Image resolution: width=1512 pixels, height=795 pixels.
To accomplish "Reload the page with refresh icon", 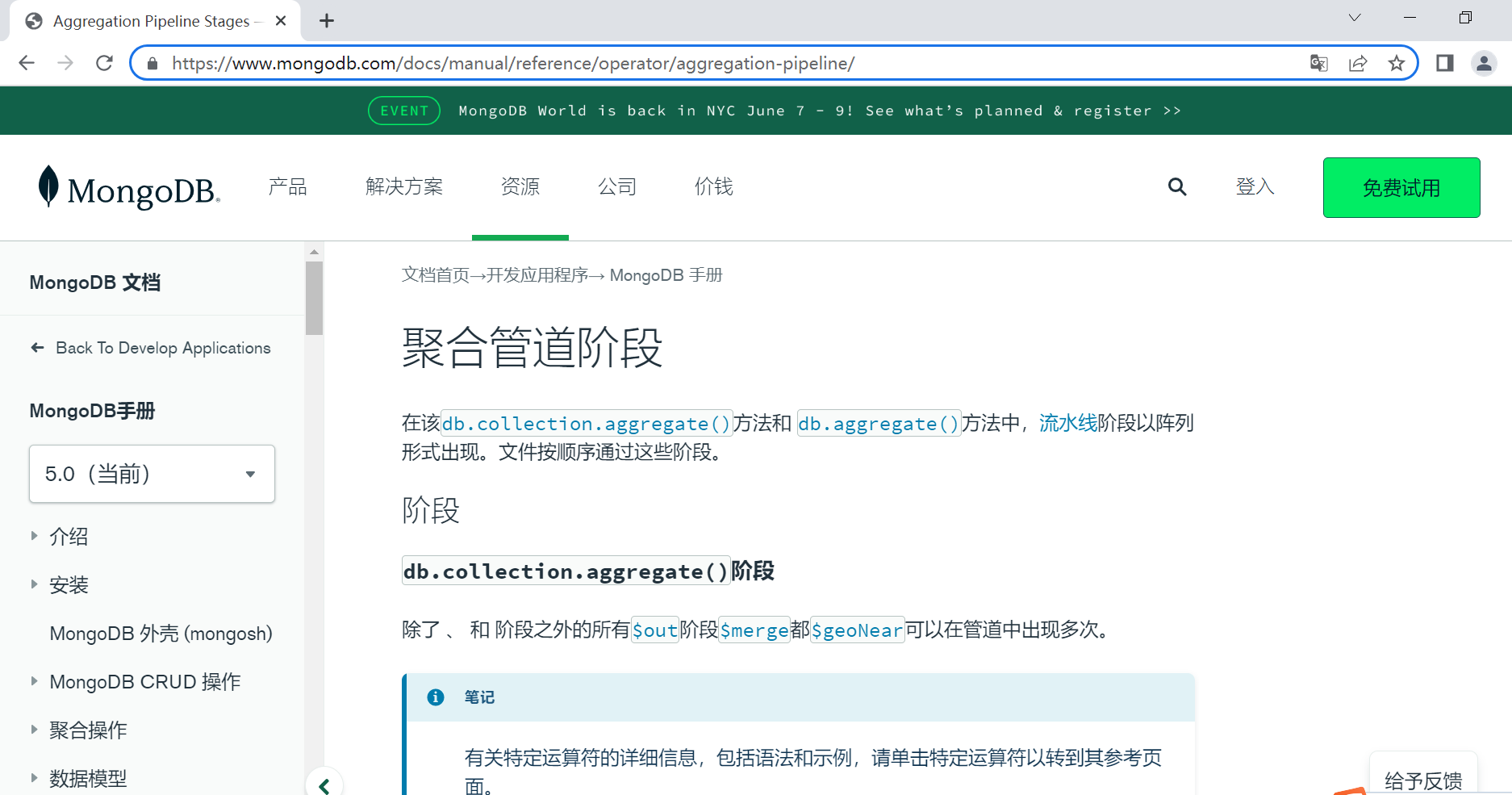I will tap(104, 63).
